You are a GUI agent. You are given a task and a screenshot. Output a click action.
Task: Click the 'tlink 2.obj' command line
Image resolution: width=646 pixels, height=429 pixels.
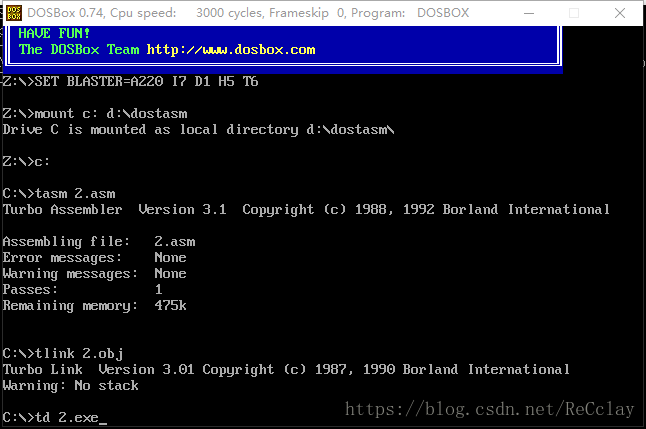pos(63,354)
